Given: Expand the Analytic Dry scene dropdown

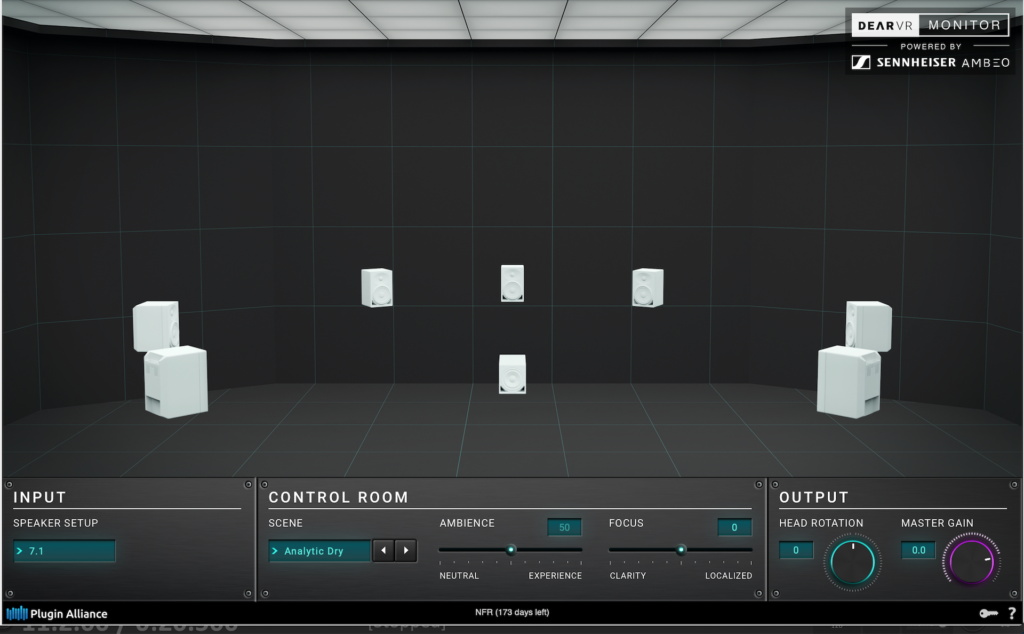Looking at the screenshot, I should coord(319,551).
